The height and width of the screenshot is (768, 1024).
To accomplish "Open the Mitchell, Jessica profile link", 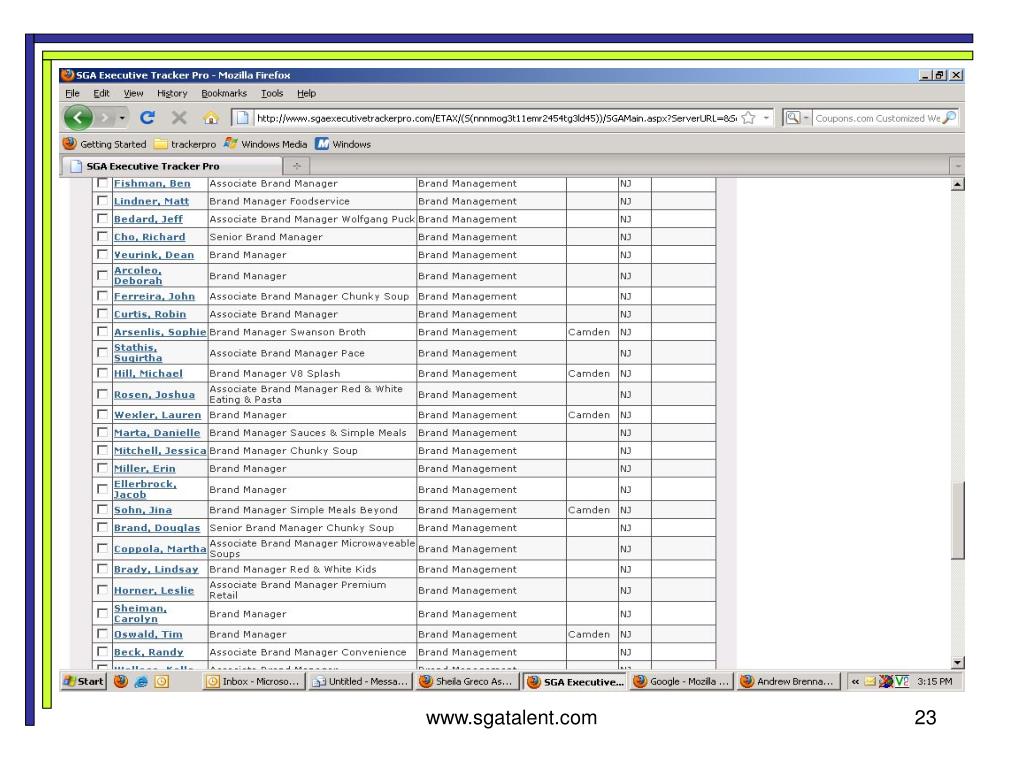I will tap(160, 451).
